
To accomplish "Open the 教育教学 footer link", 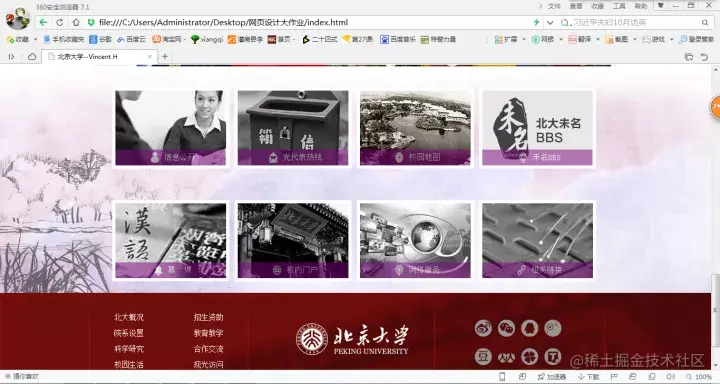I will 208,333.
